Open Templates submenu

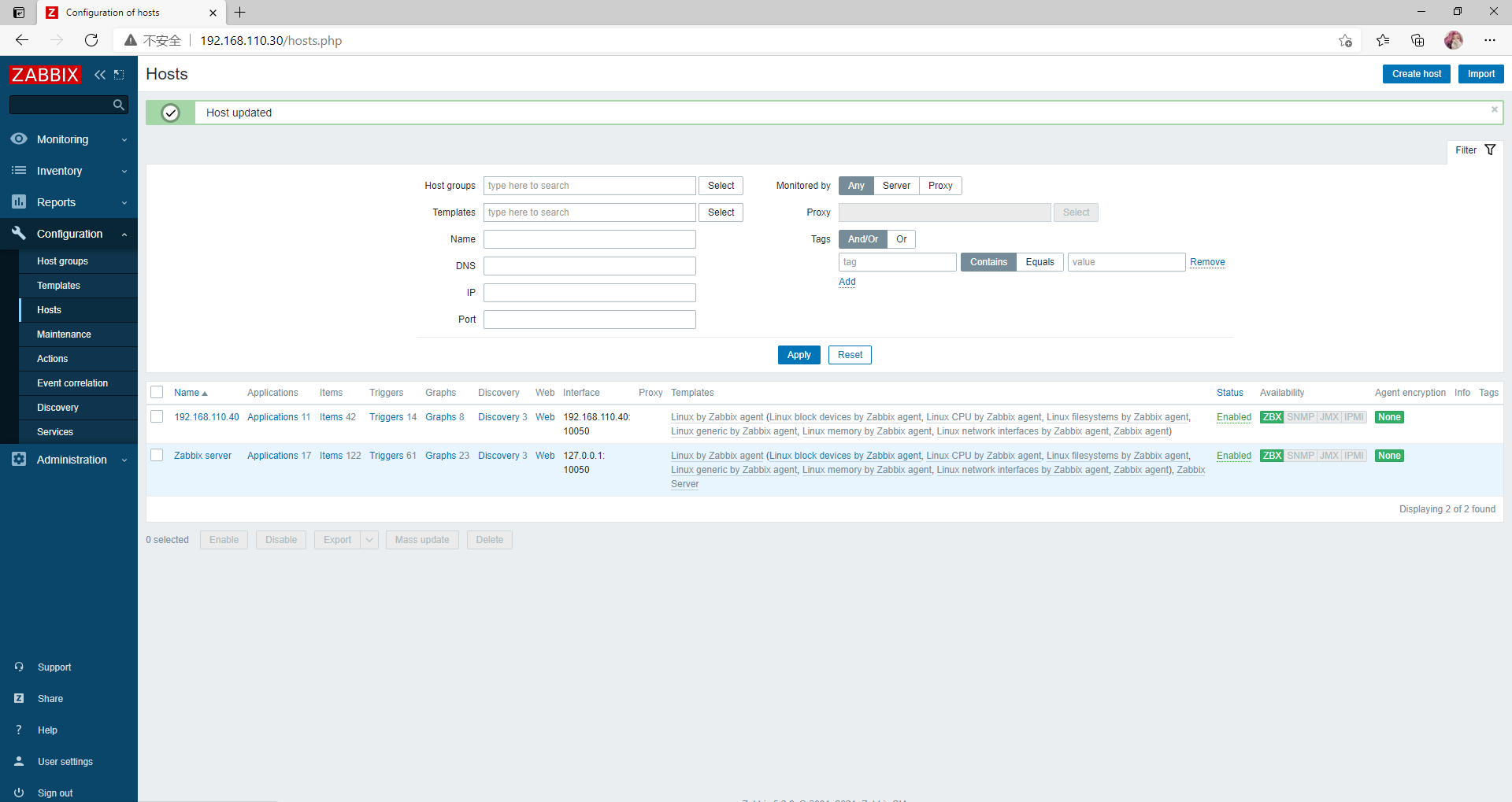tap(78, 286)
